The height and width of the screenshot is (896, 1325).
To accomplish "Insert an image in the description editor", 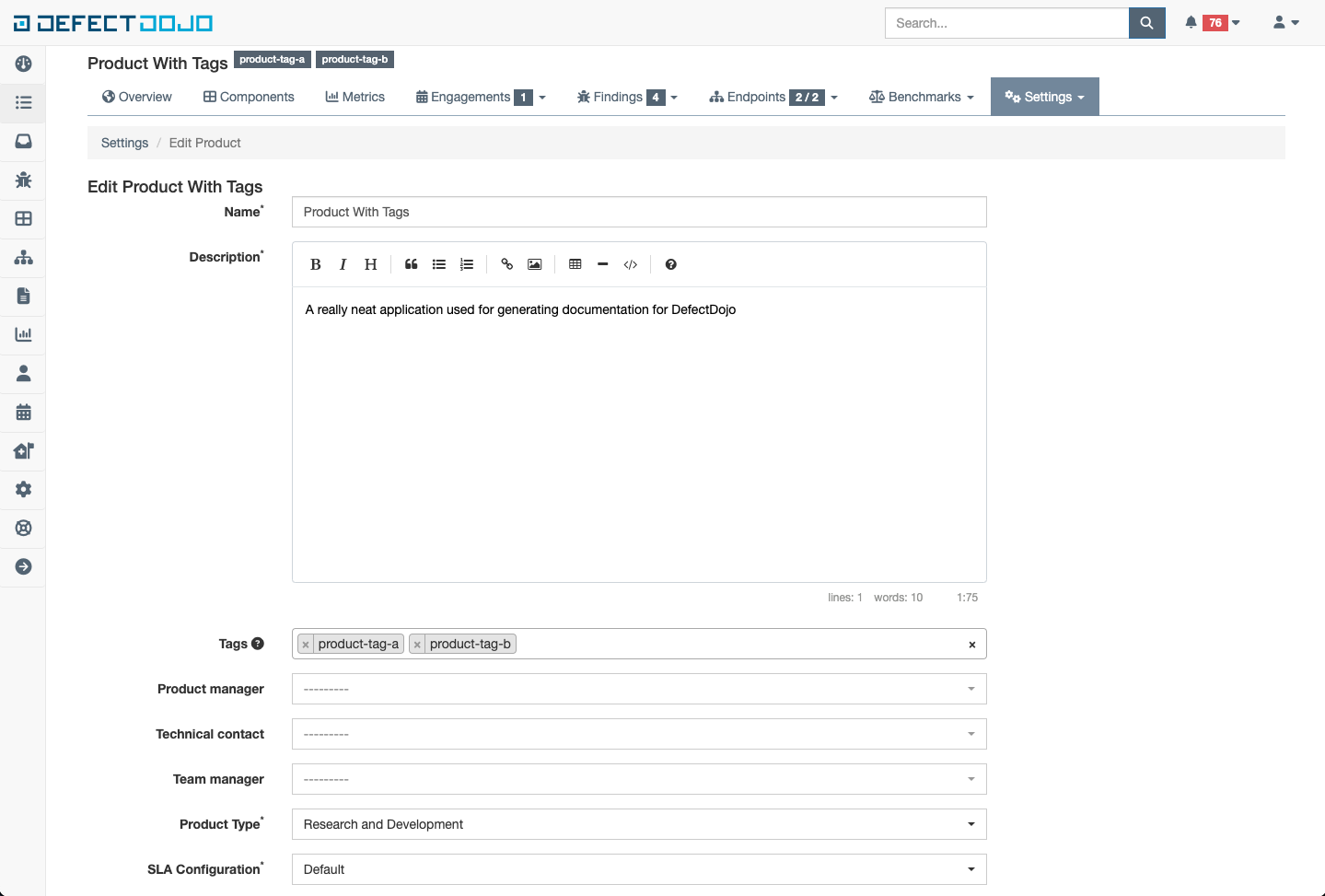I will click(x=534, y=264).
